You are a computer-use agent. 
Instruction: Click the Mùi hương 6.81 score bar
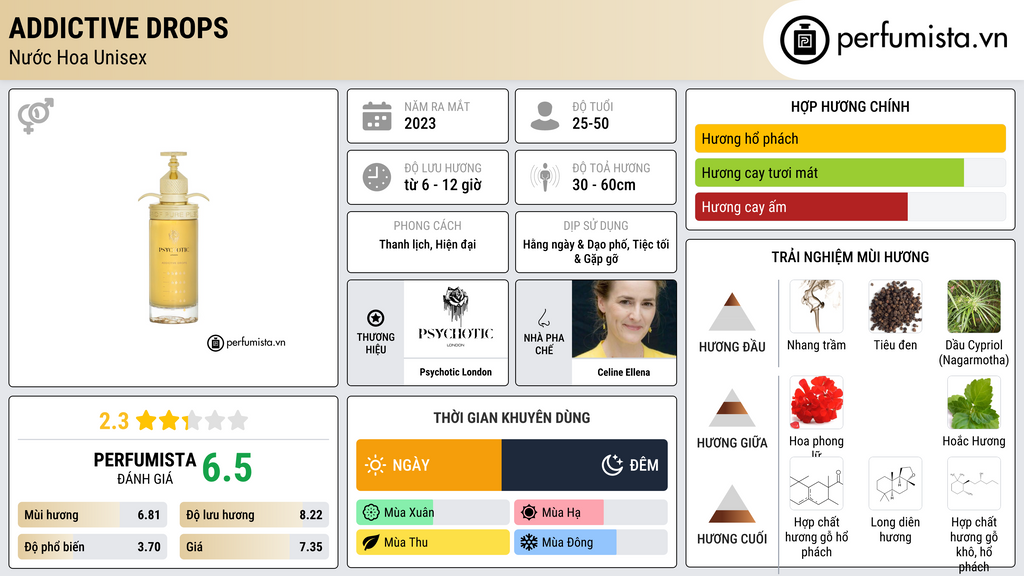[x=92, y=515]
